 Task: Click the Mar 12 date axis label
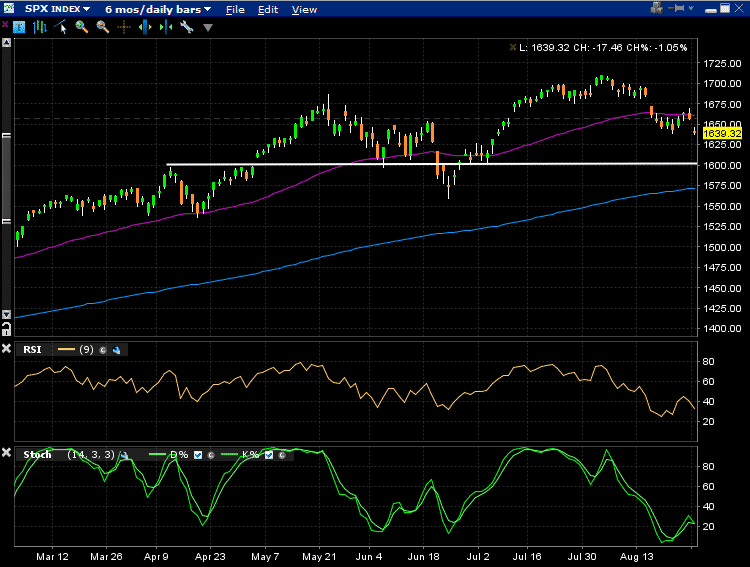52,557
